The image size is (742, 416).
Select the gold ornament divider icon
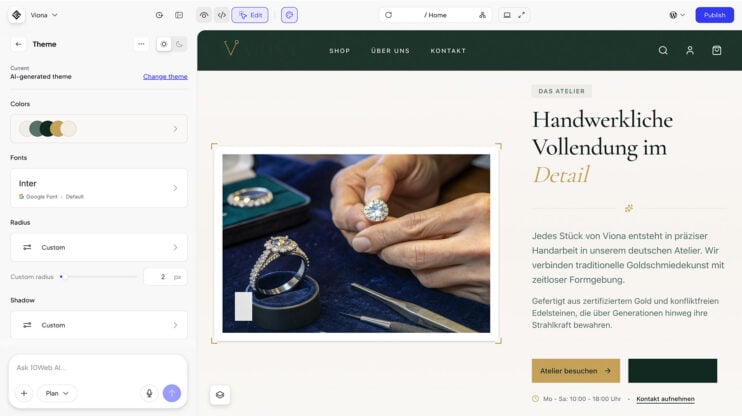point(628,208)
